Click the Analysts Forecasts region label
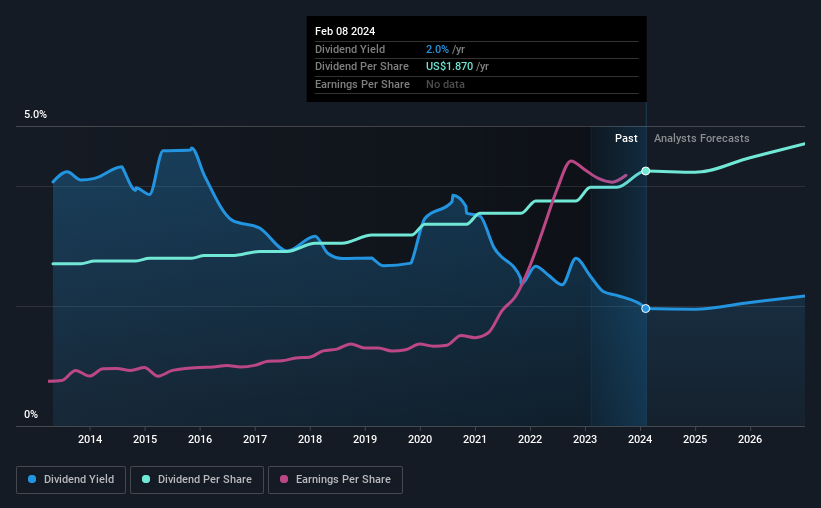This screenshot has width=821, height=508. (x=702, y=138)
